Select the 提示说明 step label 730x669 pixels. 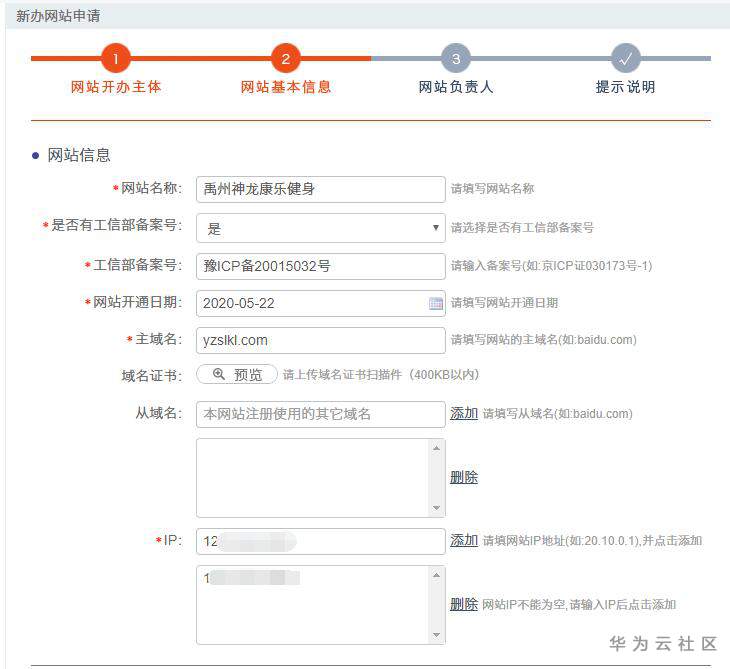pyautogui.click(x=626, y=87)
